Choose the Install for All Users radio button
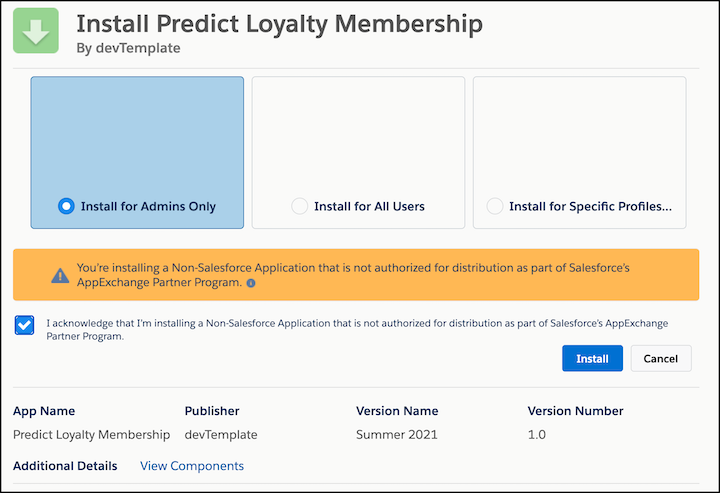 tap(299, 206)
